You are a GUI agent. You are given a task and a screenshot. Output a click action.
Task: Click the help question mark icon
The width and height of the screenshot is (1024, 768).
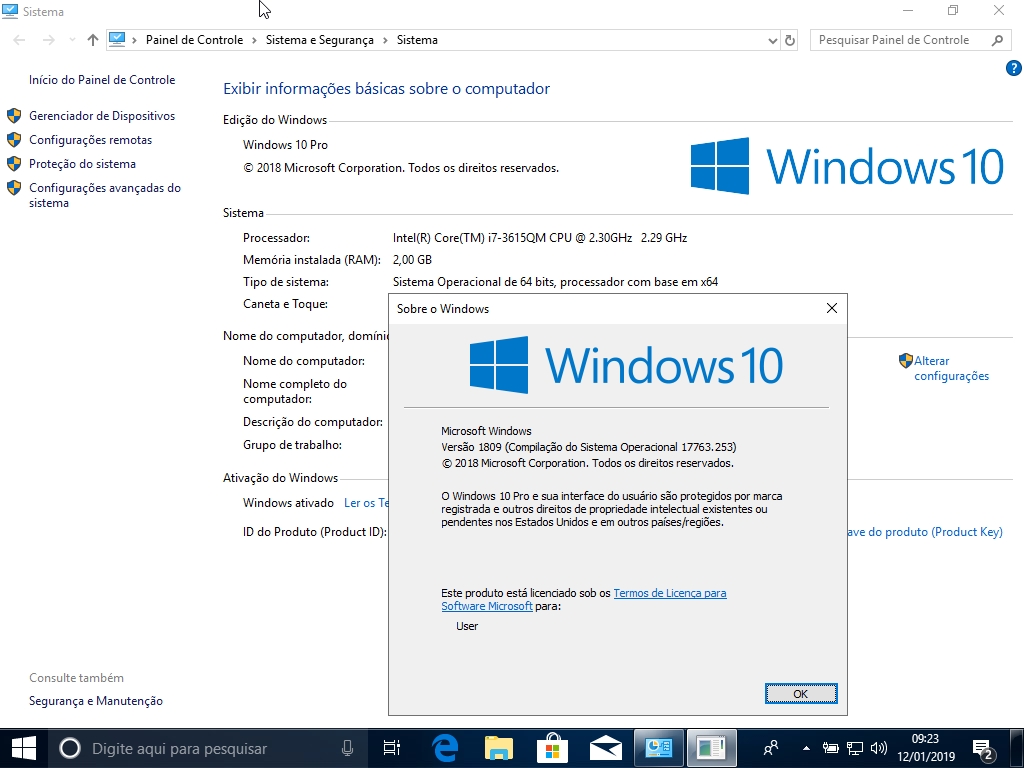(x=1014, y=68)
